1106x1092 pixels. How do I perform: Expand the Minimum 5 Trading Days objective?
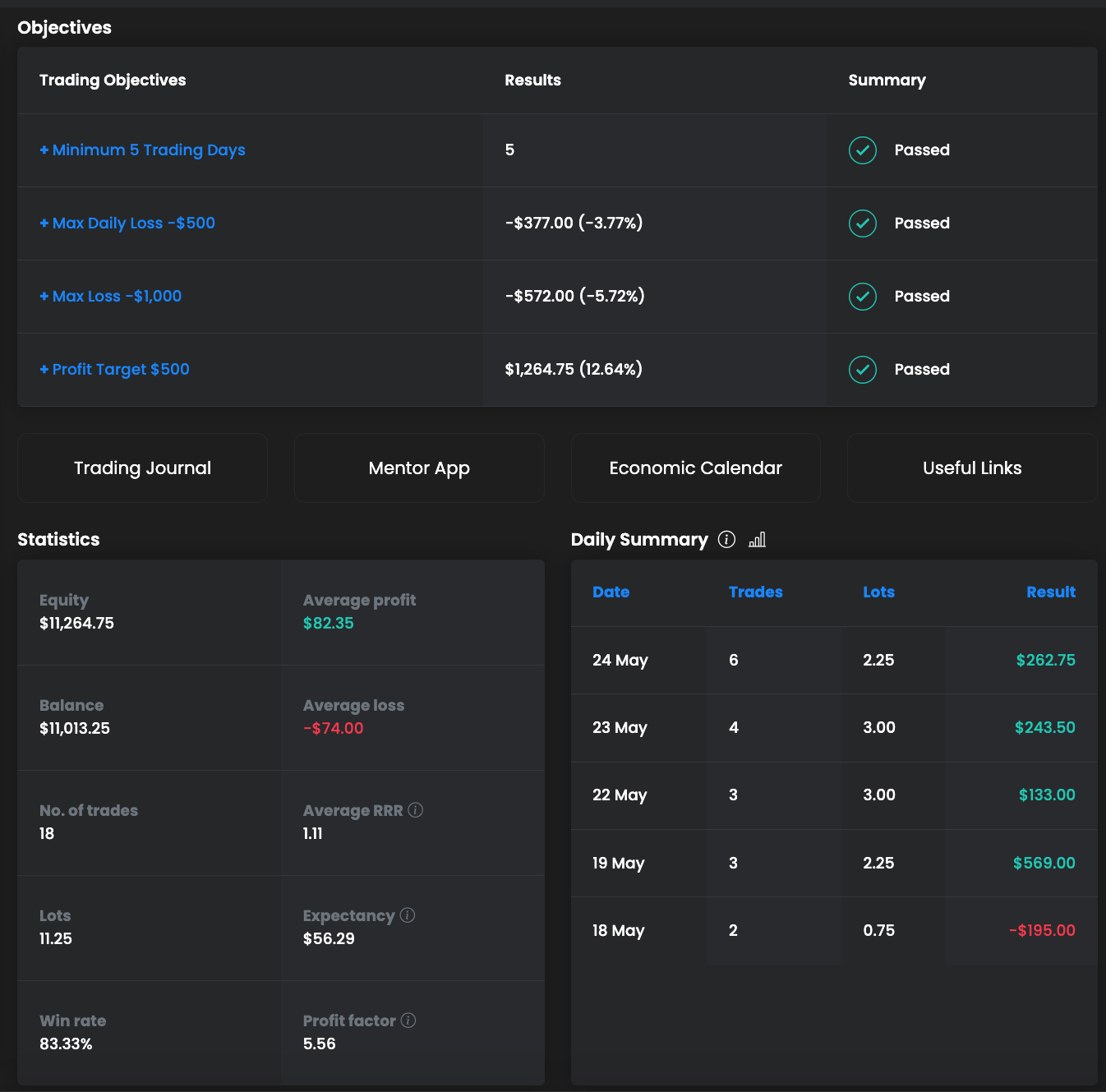(142, 150)
